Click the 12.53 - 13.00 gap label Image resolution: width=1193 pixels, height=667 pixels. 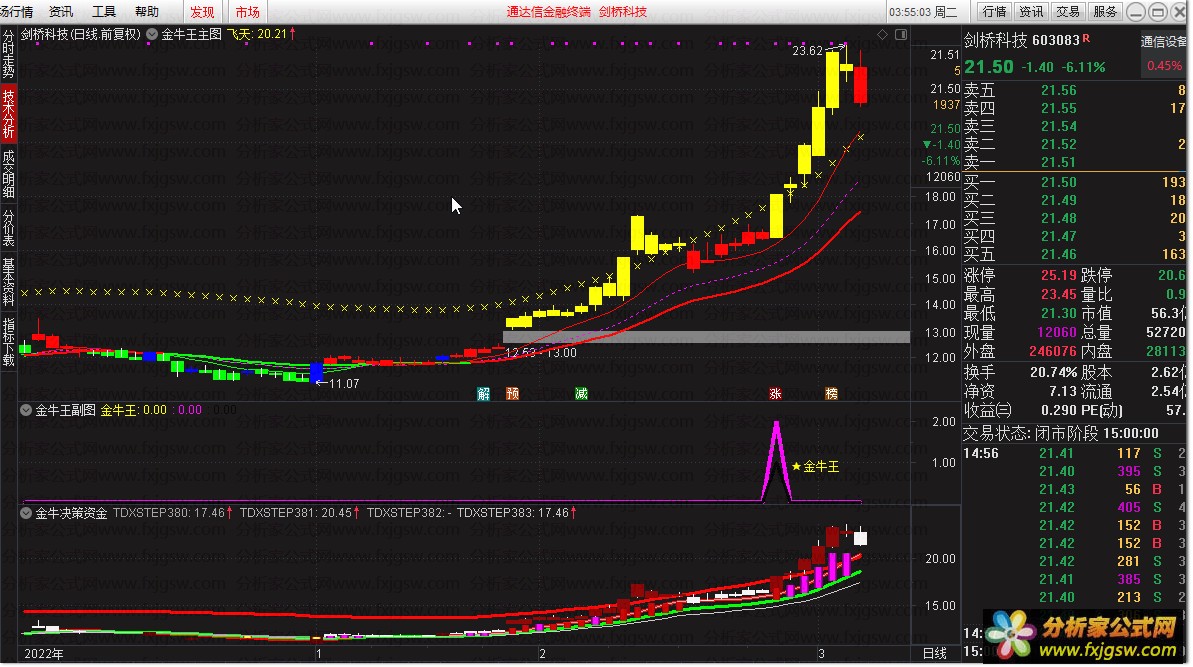[x=541, y=352]
